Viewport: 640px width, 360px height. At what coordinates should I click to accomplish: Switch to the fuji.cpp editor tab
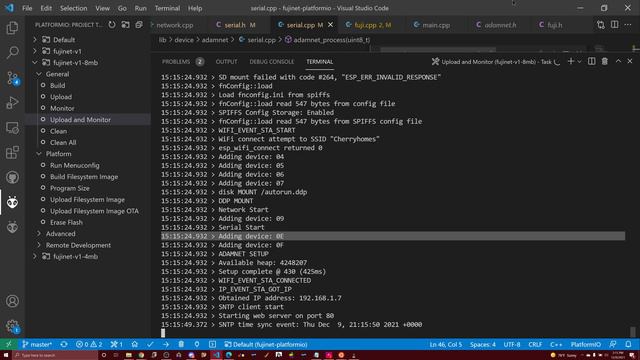click(x=372, y=25)
